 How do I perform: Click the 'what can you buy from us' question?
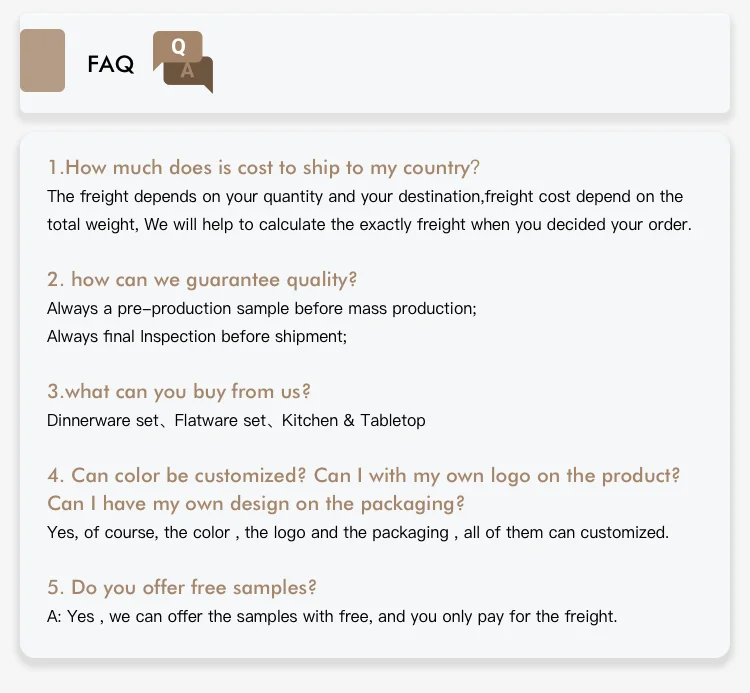click(179, 391)
